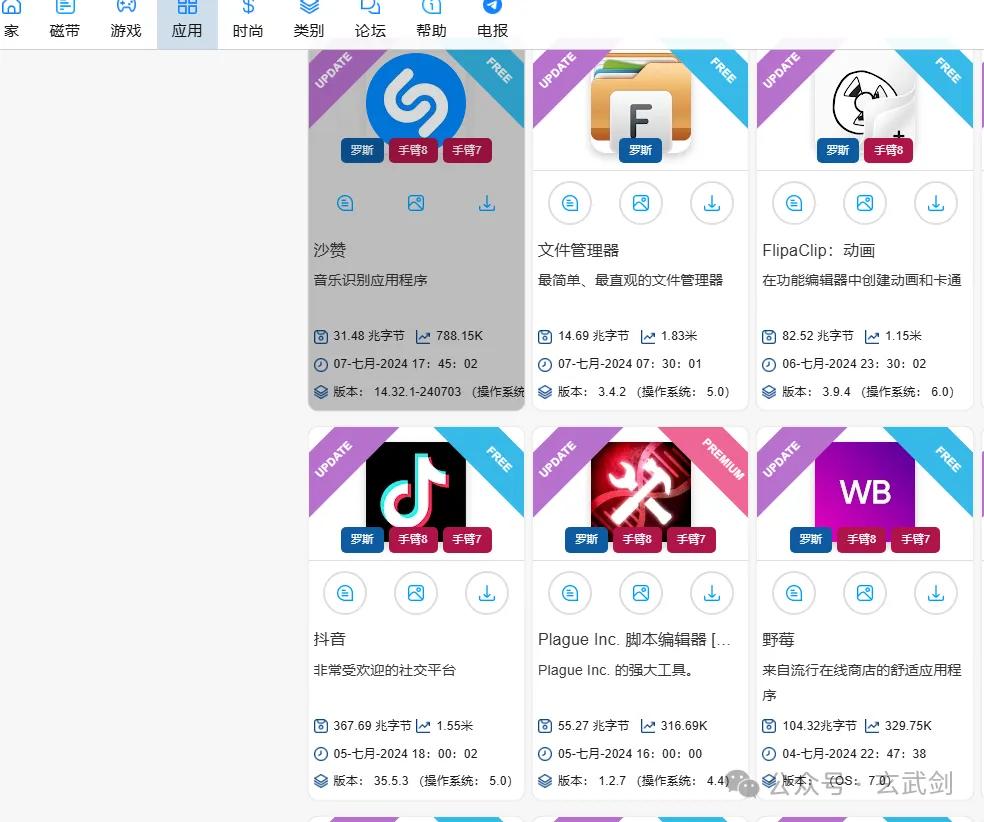Screen dimensions: 984x822
Task: Click the download icon for 文件管理器
Action: coord(712,203)
